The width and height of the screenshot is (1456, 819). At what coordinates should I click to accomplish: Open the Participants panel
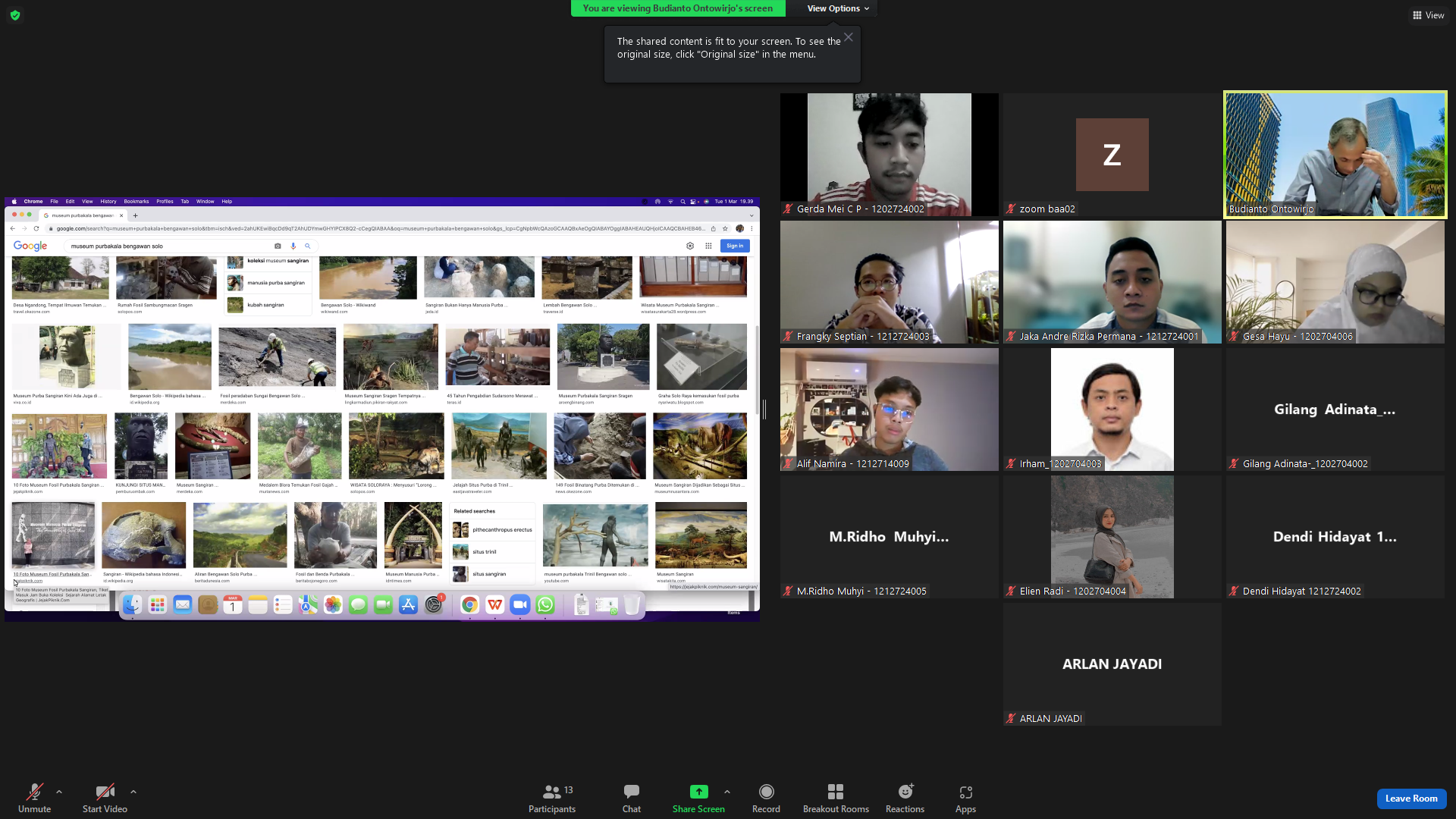[x=552, y=799]
